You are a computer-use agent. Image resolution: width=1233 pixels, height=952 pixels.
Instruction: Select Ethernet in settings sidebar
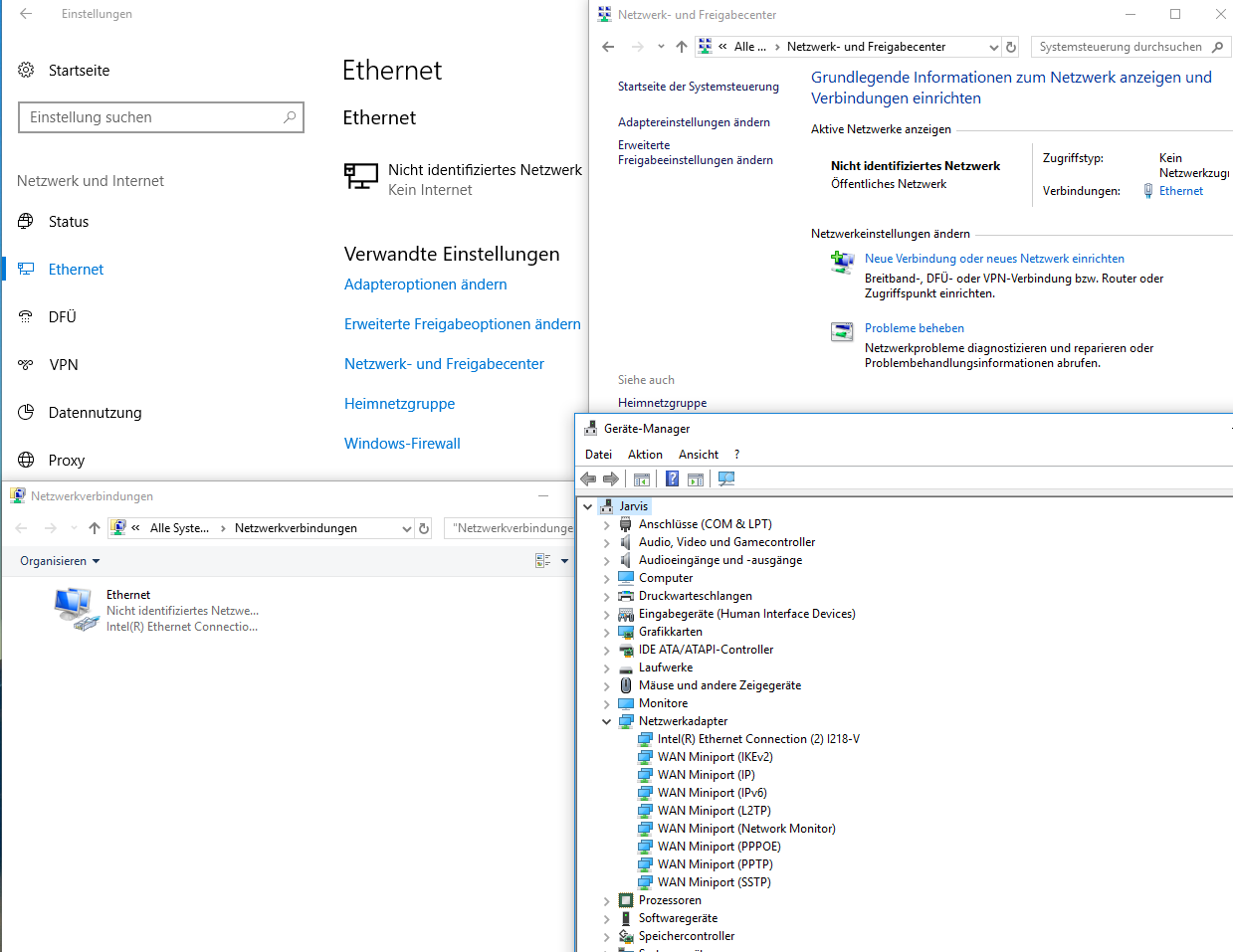76,270
